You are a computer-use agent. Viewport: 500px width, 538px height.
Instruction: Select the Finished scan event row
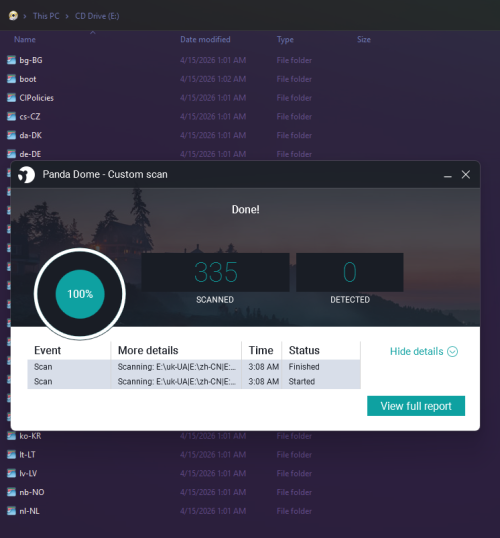point(194,367)
